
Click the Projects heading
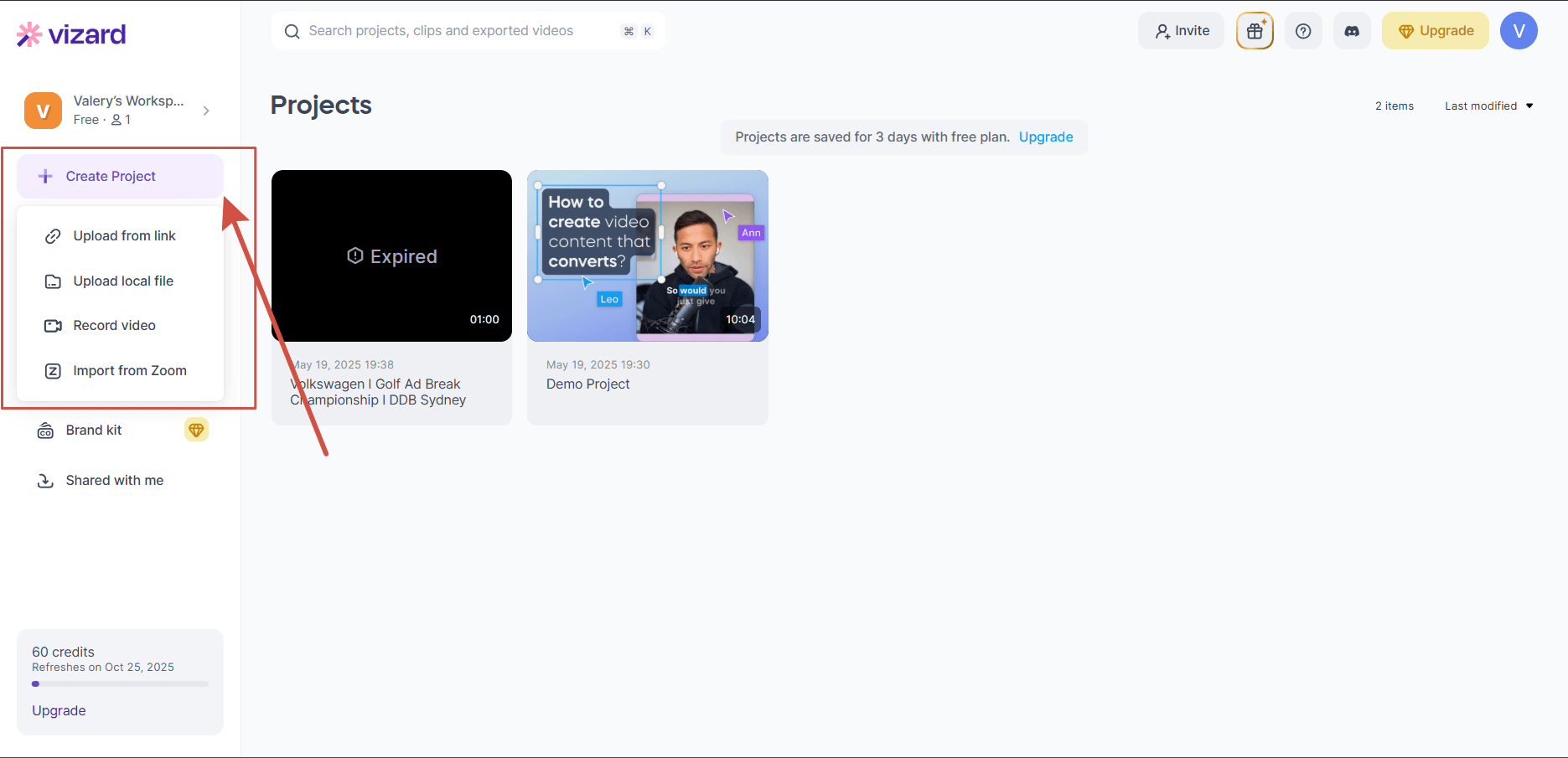[321, 105]
